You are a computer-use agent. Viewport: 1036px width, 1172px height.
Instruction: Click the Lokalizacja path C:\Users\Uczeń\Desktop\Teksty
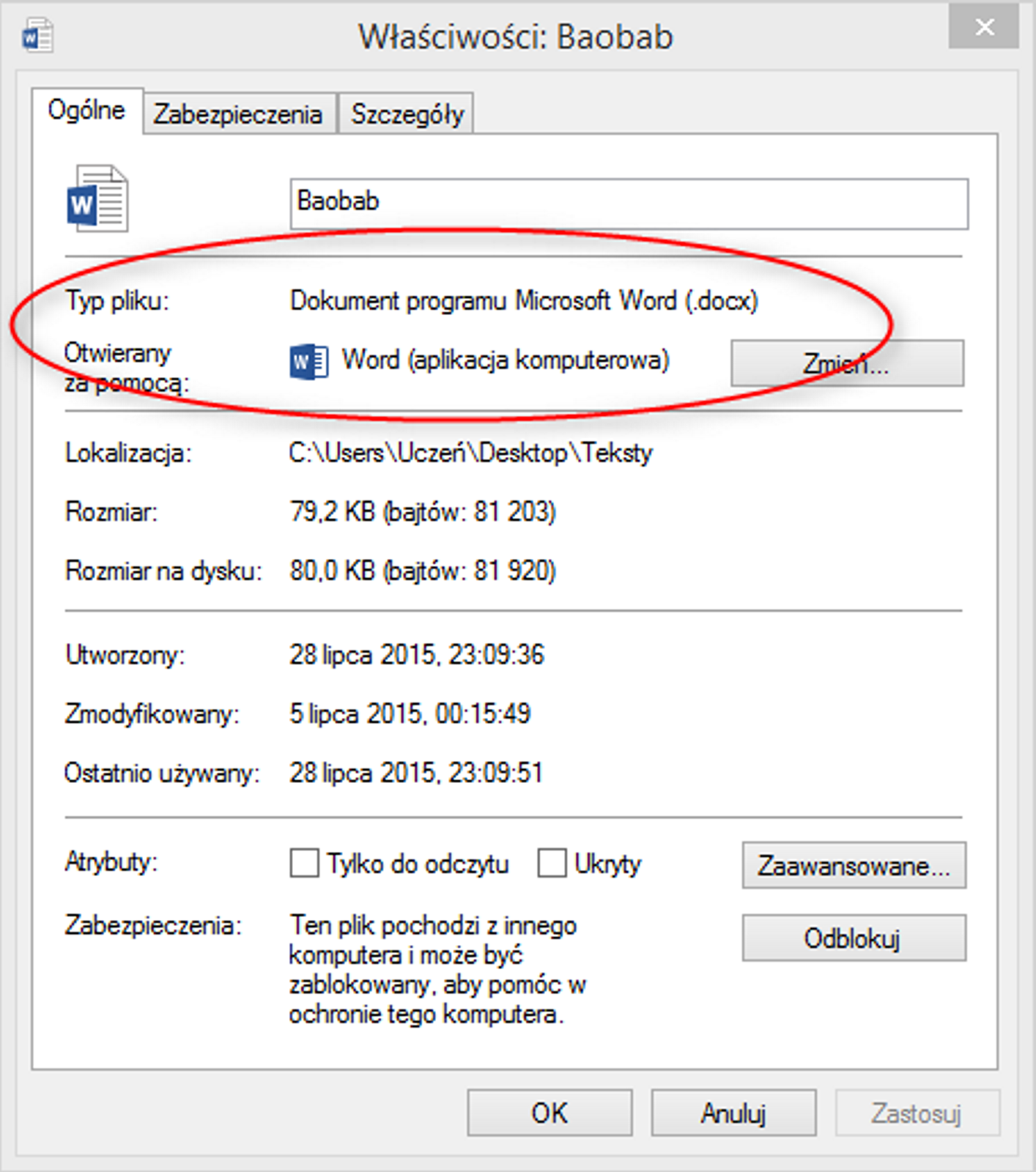click(x=470, y=453)
